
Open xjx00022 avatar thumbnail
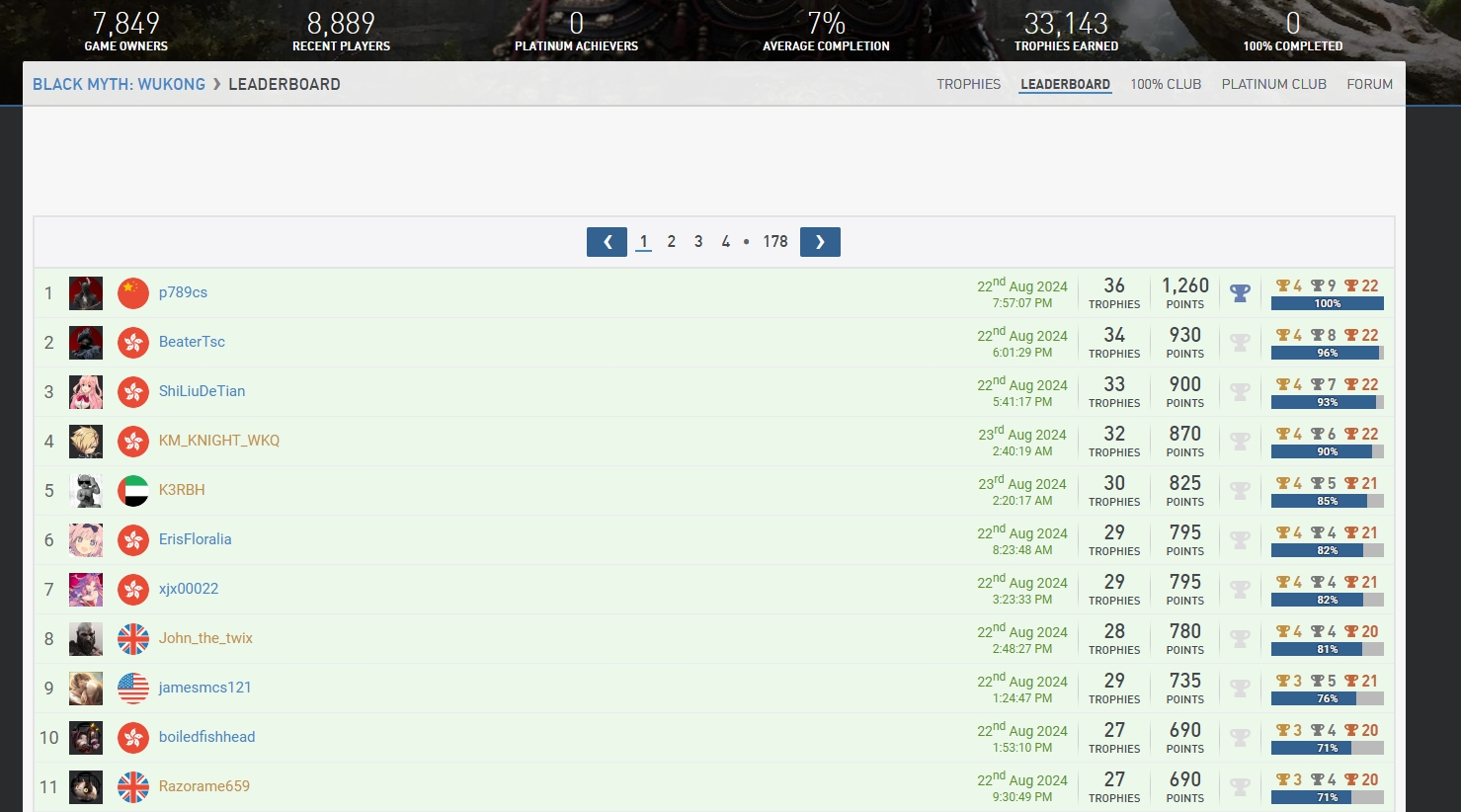click(86, 590)
